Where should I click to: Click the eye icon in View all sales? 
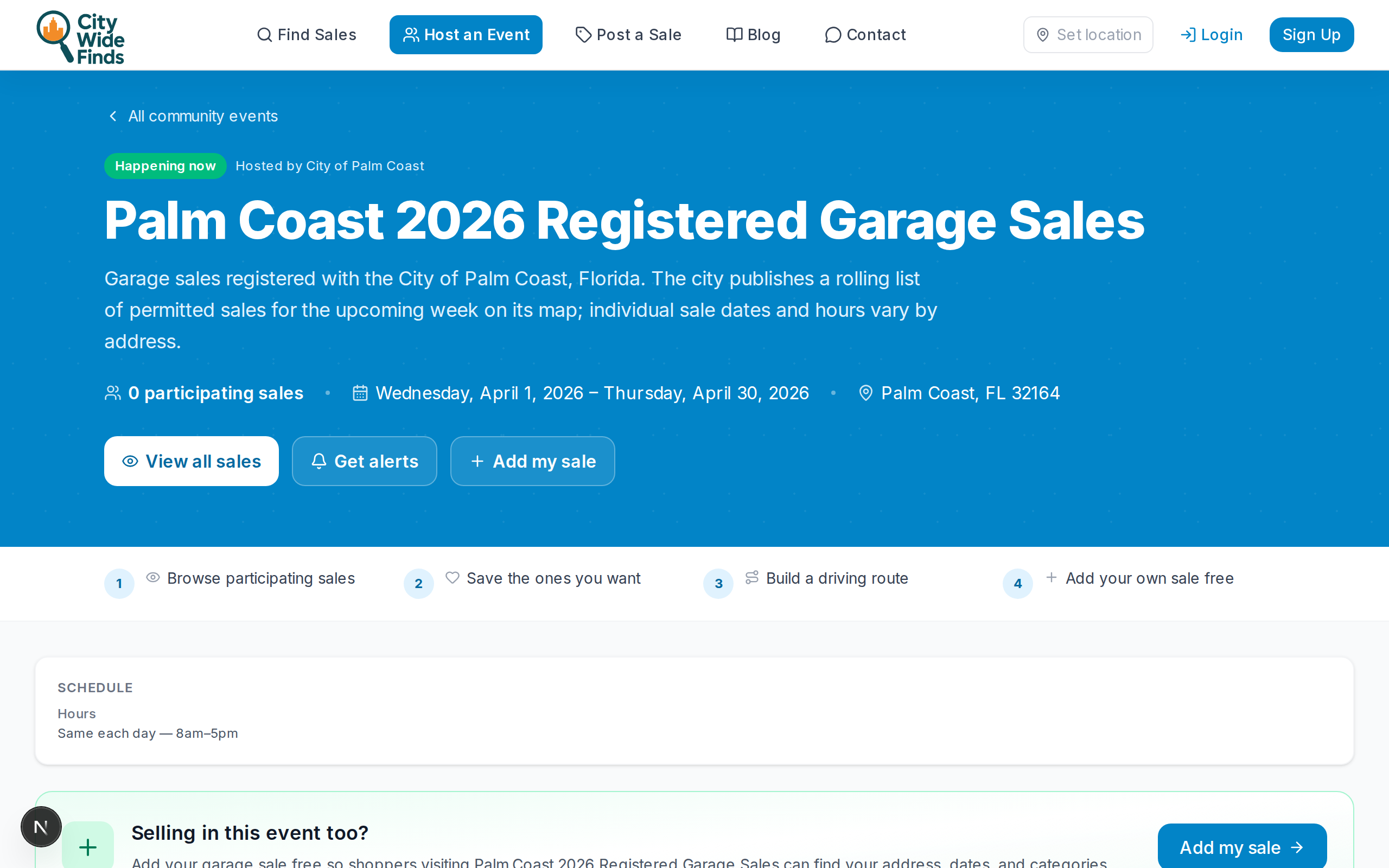click(x=130, y=461)
